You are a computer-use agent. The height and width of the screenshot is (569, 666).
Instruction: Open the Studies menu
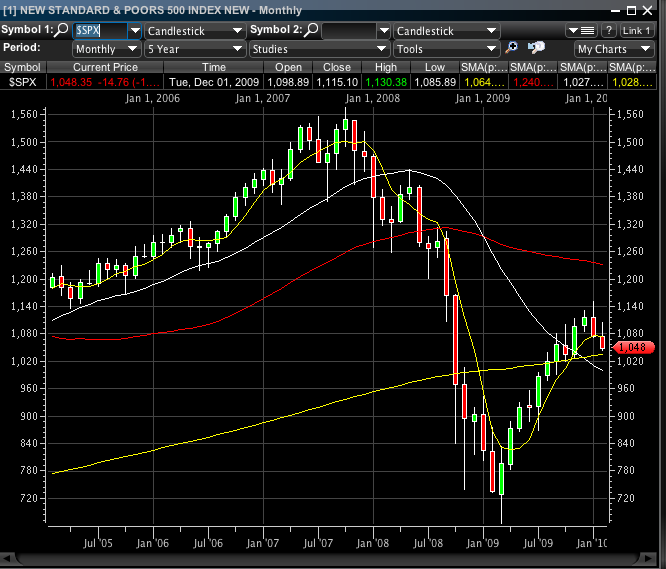[x=318, y=48]
